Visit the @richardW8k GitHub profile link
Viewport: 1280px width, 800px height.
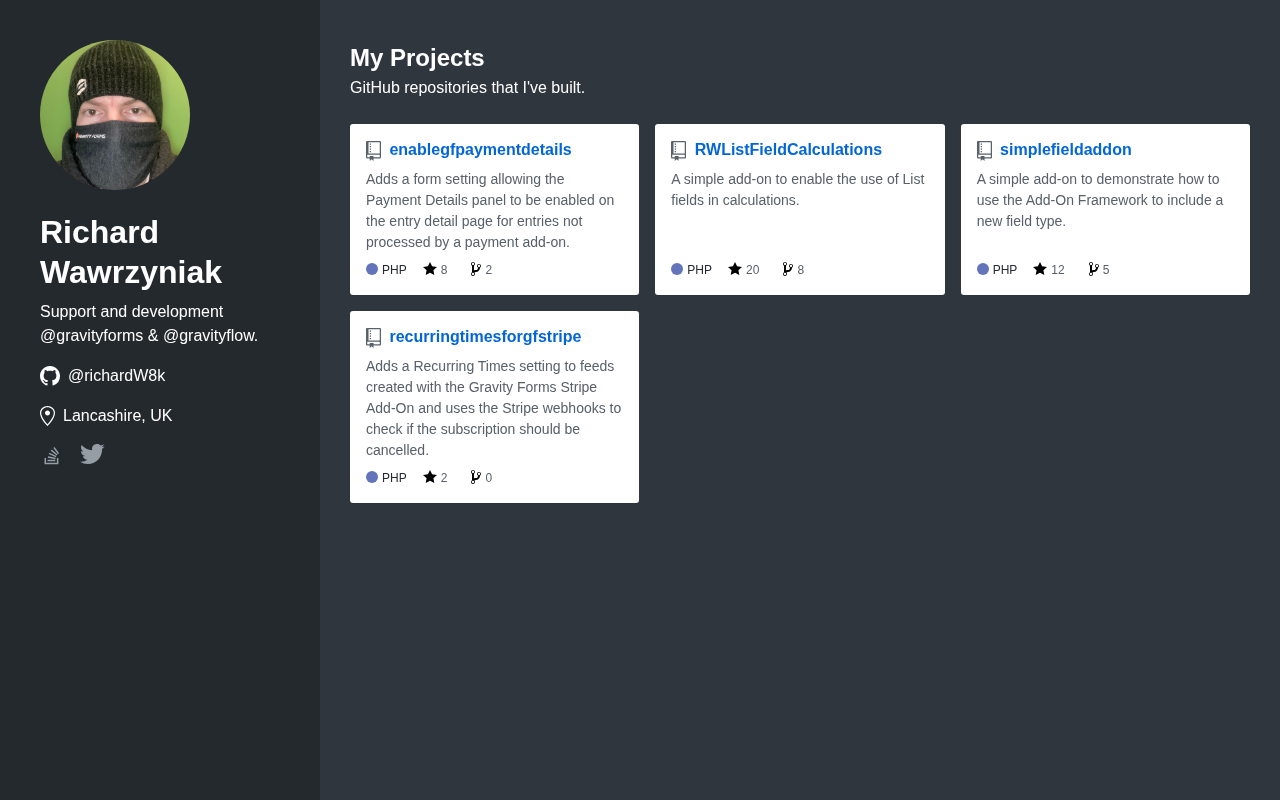116,376
